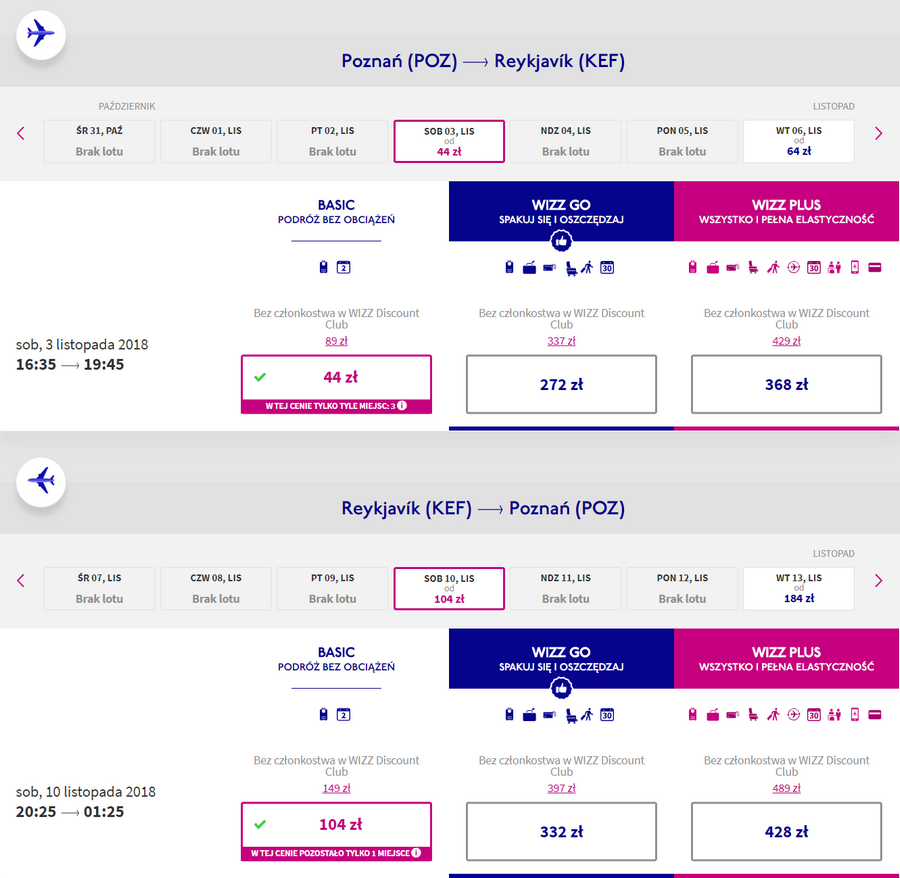Click outbound BASIC 2-day check-in calendar icon
This screenshot has height=878, width=900.
(x=343, y=267)
